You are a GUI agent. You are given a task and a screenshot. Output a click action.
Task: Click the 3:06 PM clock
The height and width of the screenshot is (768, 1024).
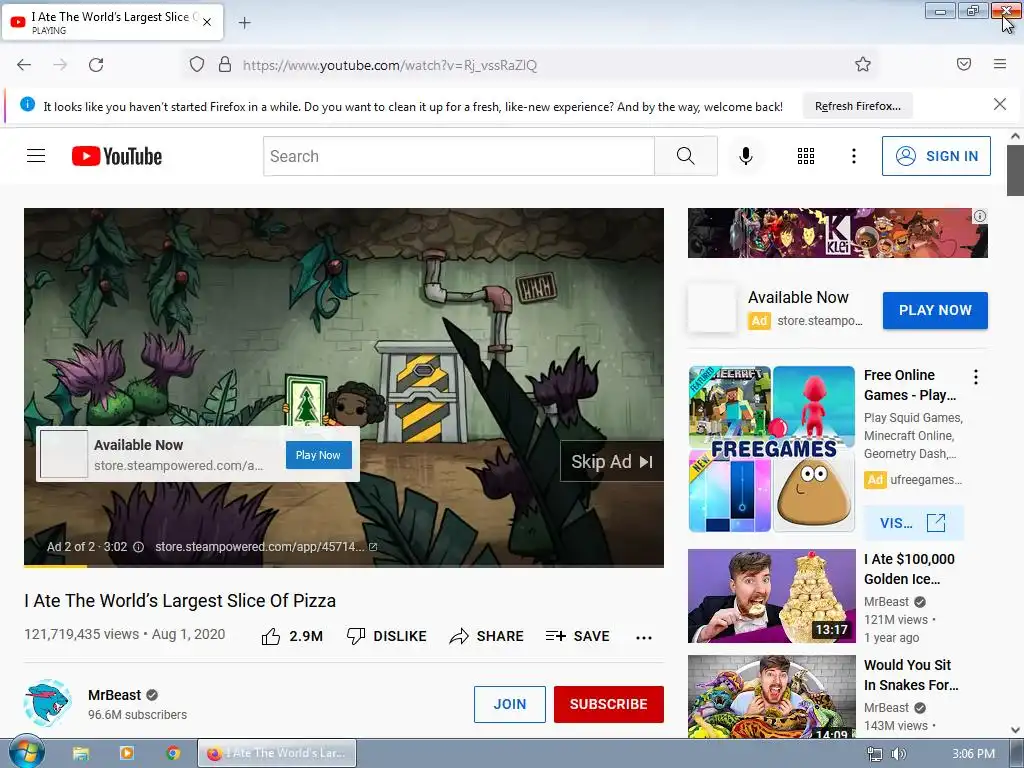coord(973,754)
